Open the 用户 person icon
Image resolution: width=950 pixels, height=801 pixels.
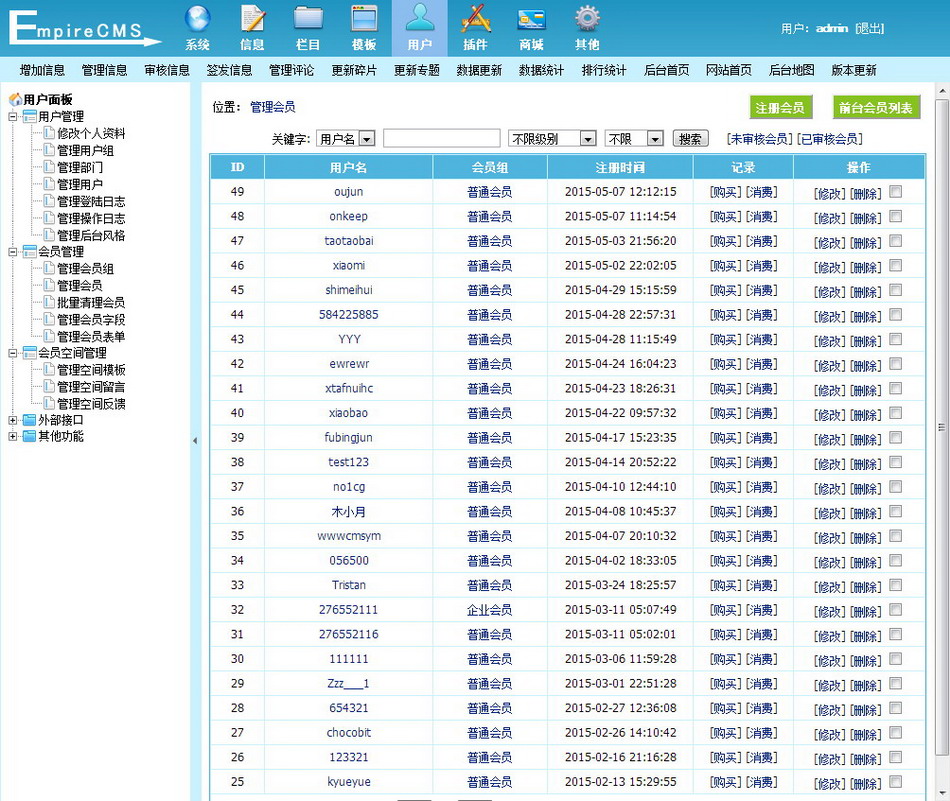(x=420, y=18)
